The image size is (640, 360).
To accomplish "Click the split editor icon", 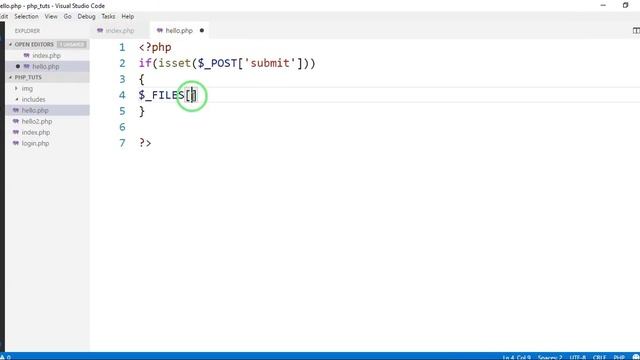I will click(636, 31).
